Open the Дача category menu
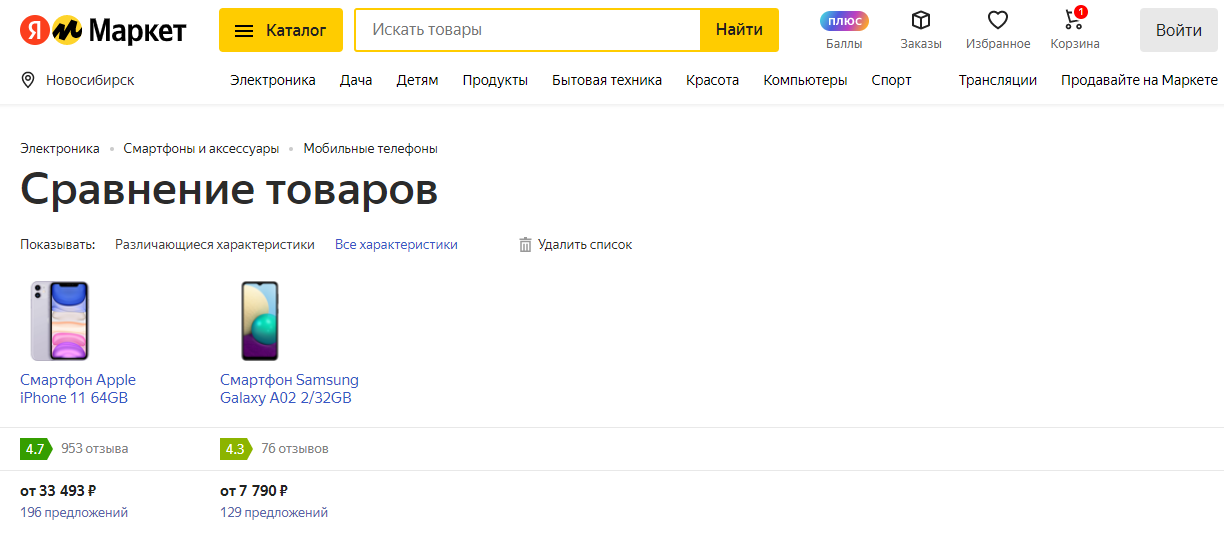Screen dimensions: 1224x534 pyautogui.click(x=356, y=80)
